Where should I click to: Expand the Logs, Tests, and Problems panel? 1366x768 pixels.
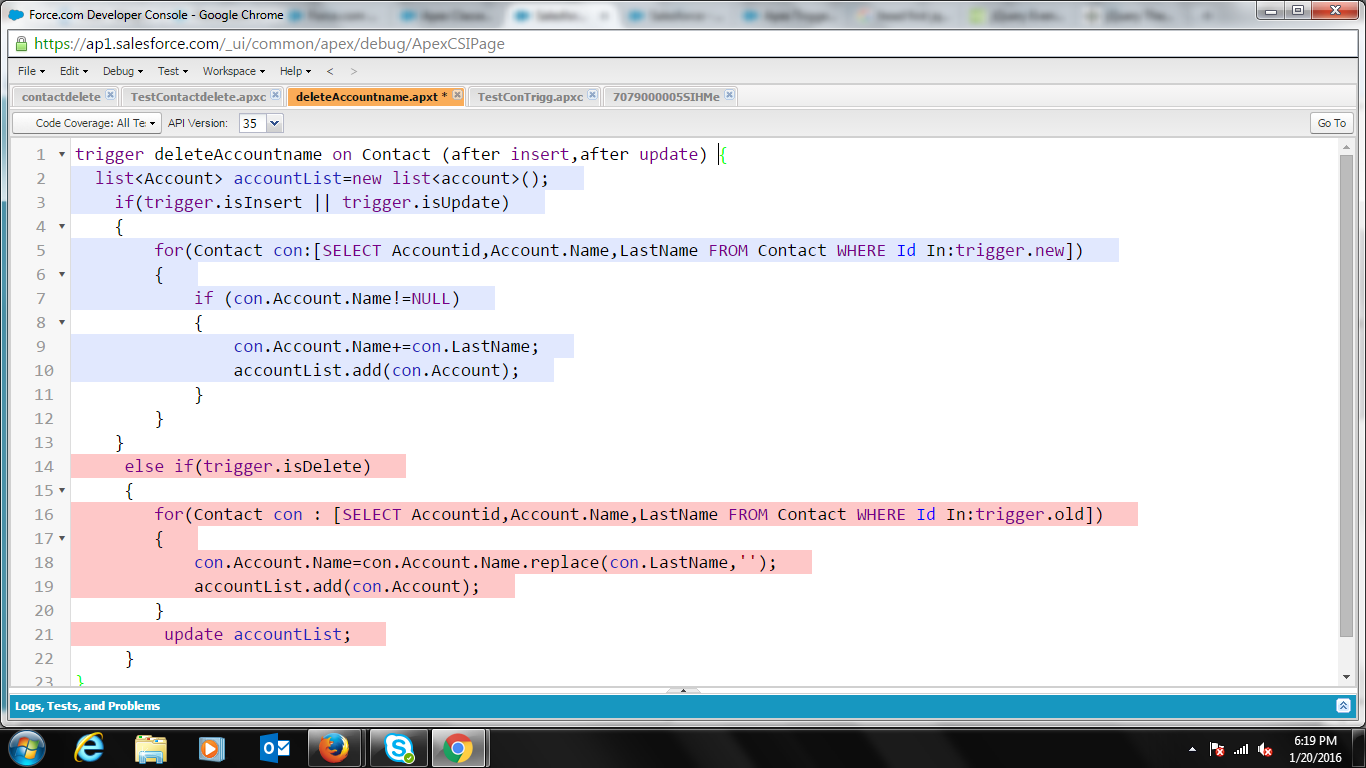click(x=1343, y=706)
